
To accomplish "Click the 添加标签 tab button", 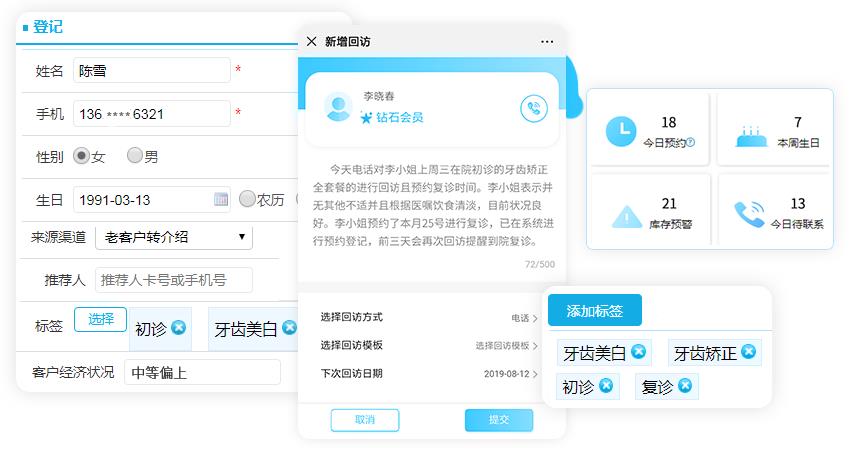I will pyautogui.click(x=595, y=311).
